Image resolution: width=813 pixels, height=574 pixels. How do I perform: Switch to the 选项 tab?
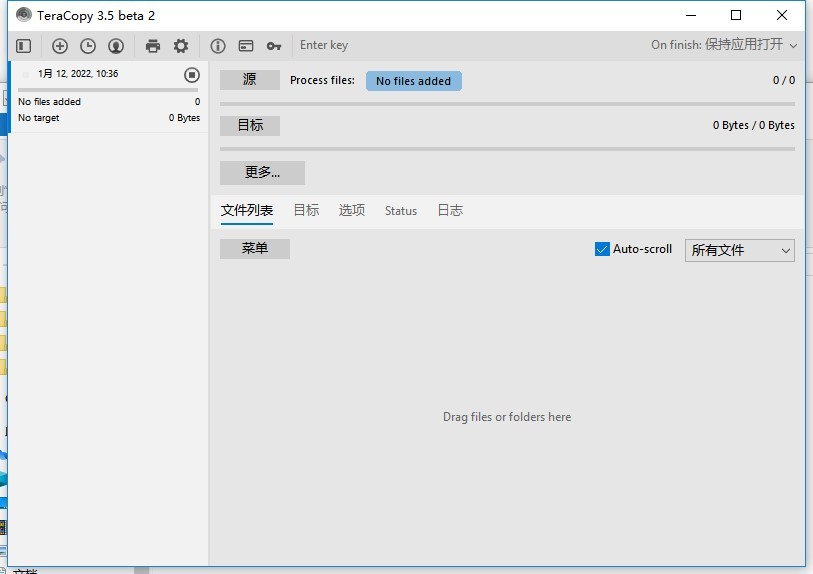(352, 211)
